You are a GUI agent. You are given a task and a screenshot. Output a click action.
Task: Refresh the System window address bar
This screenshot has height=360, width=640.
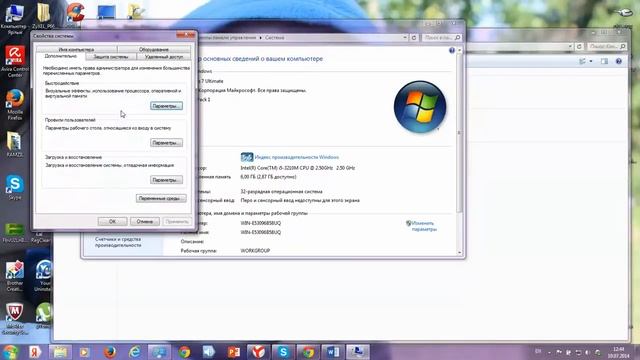(x=414, y=38)
